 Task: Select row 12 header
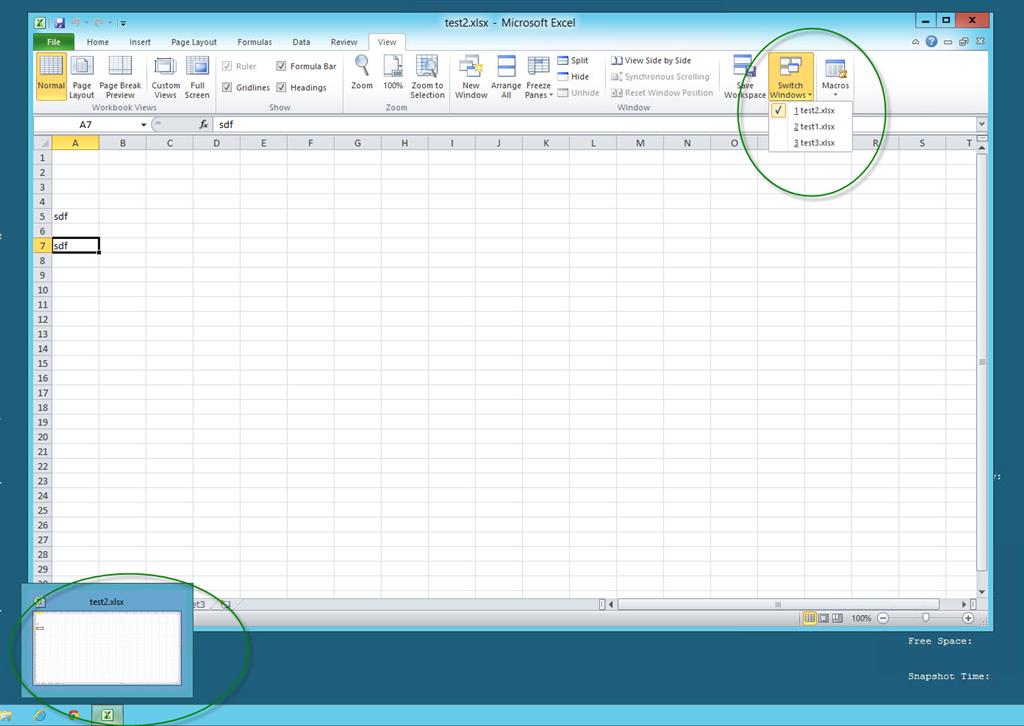click(x=42, y=319)
